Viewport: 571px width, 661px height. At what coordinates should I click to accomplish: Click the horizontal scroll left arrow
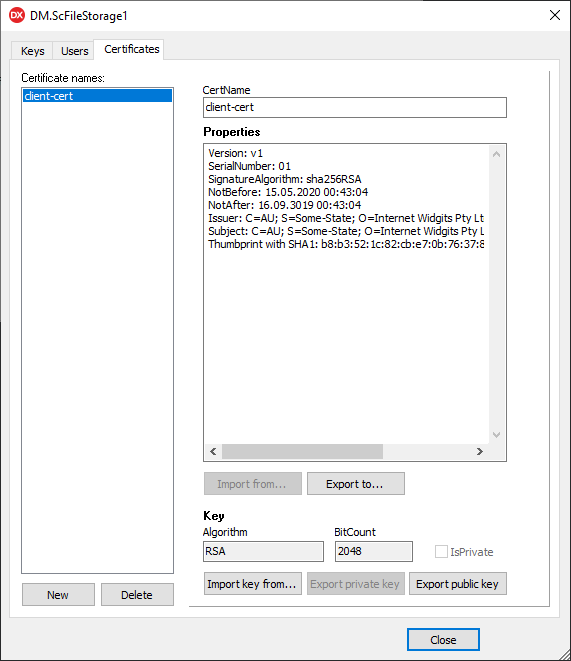coord(213,451)
